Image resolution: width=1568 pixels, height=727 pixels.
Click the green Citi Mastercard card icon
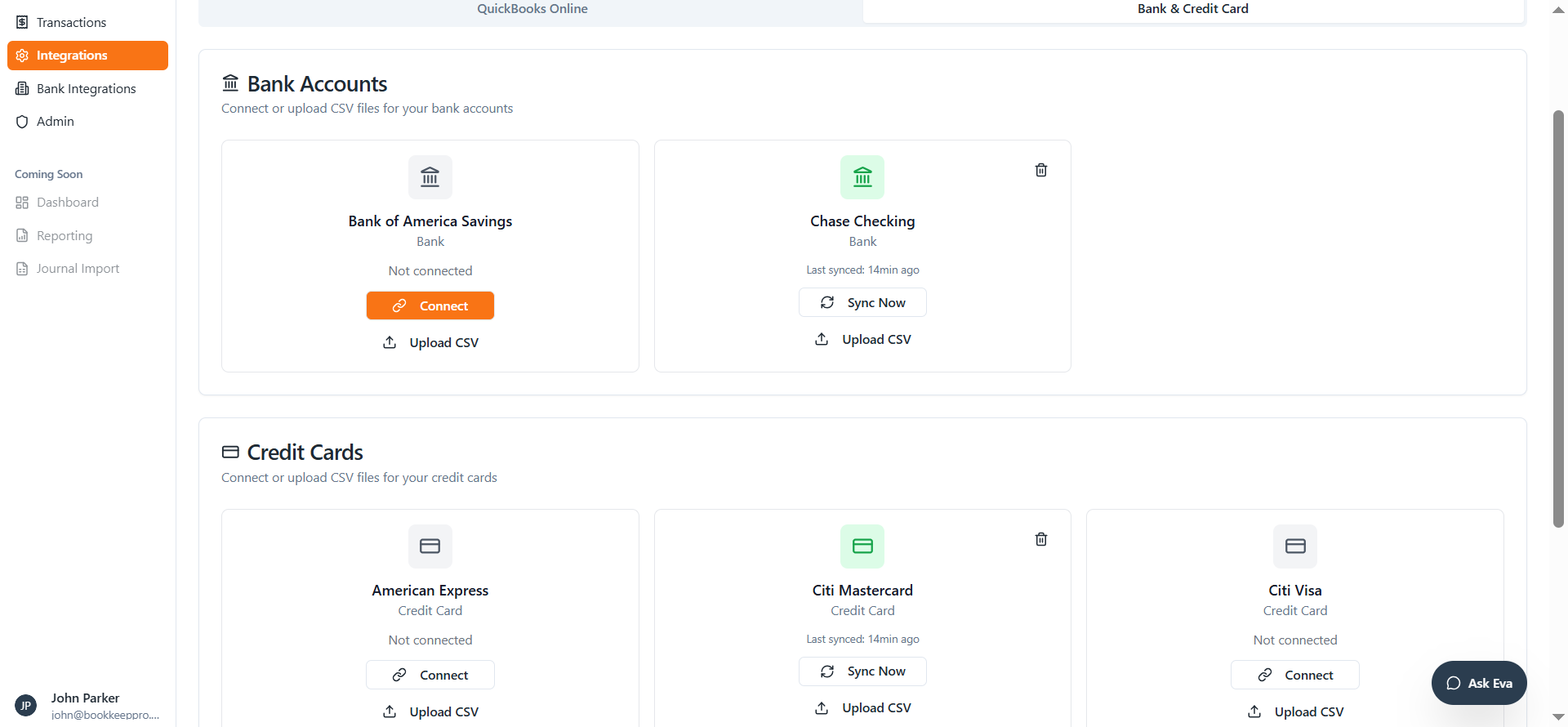(x=862, y=546)
